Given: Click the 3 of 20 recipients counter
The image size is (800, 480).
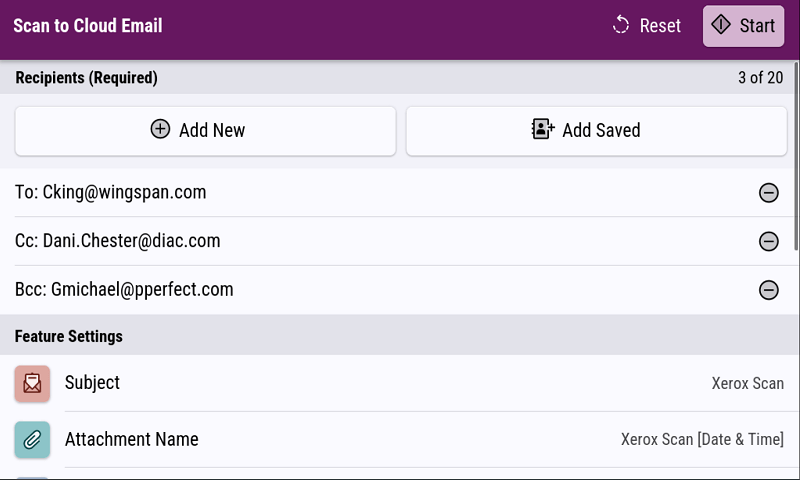Looking at the screenshot, I should coord(760,78).
